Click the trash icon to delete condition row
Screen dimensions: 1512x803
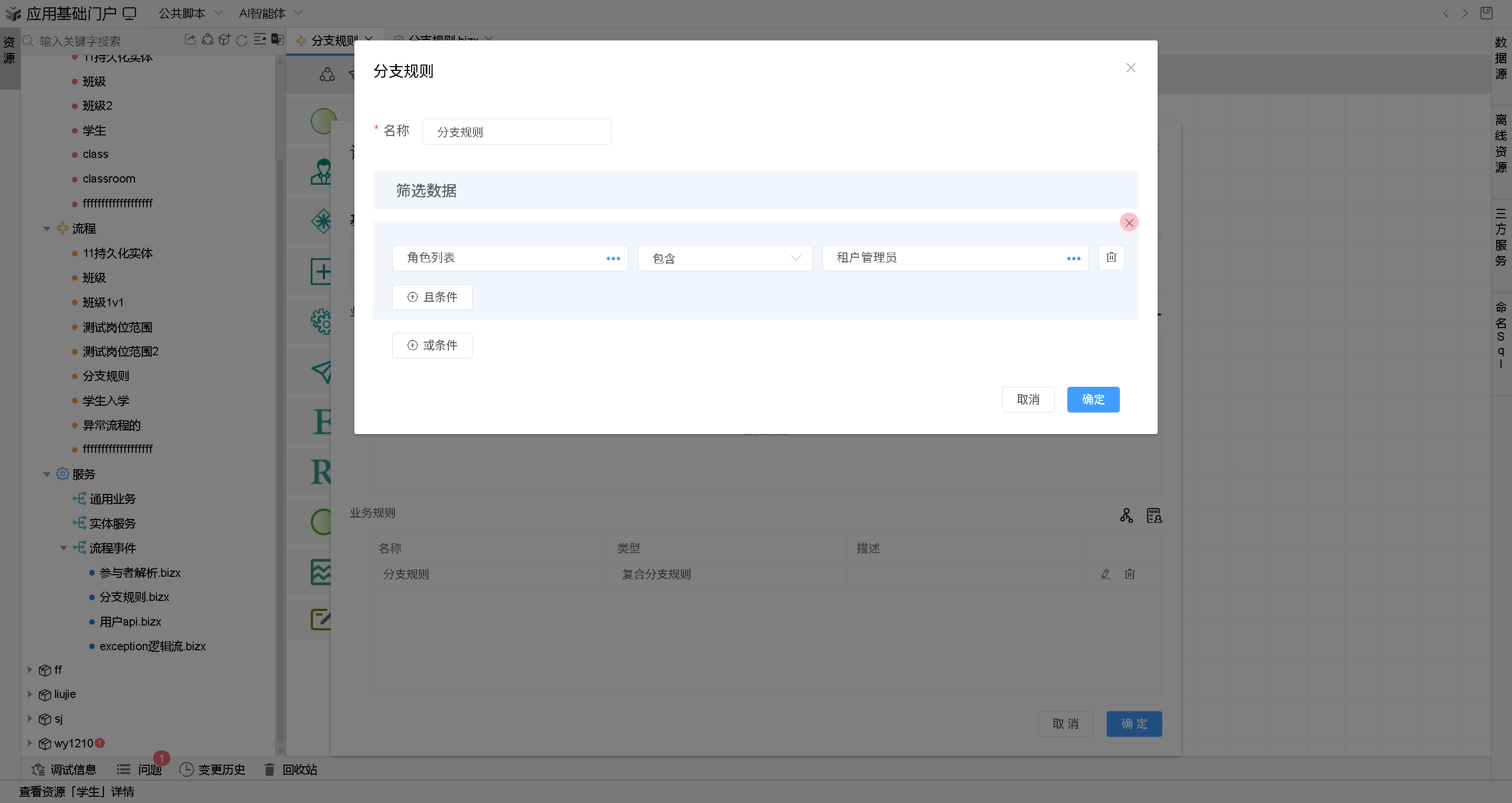click(x=1110, y=258)
